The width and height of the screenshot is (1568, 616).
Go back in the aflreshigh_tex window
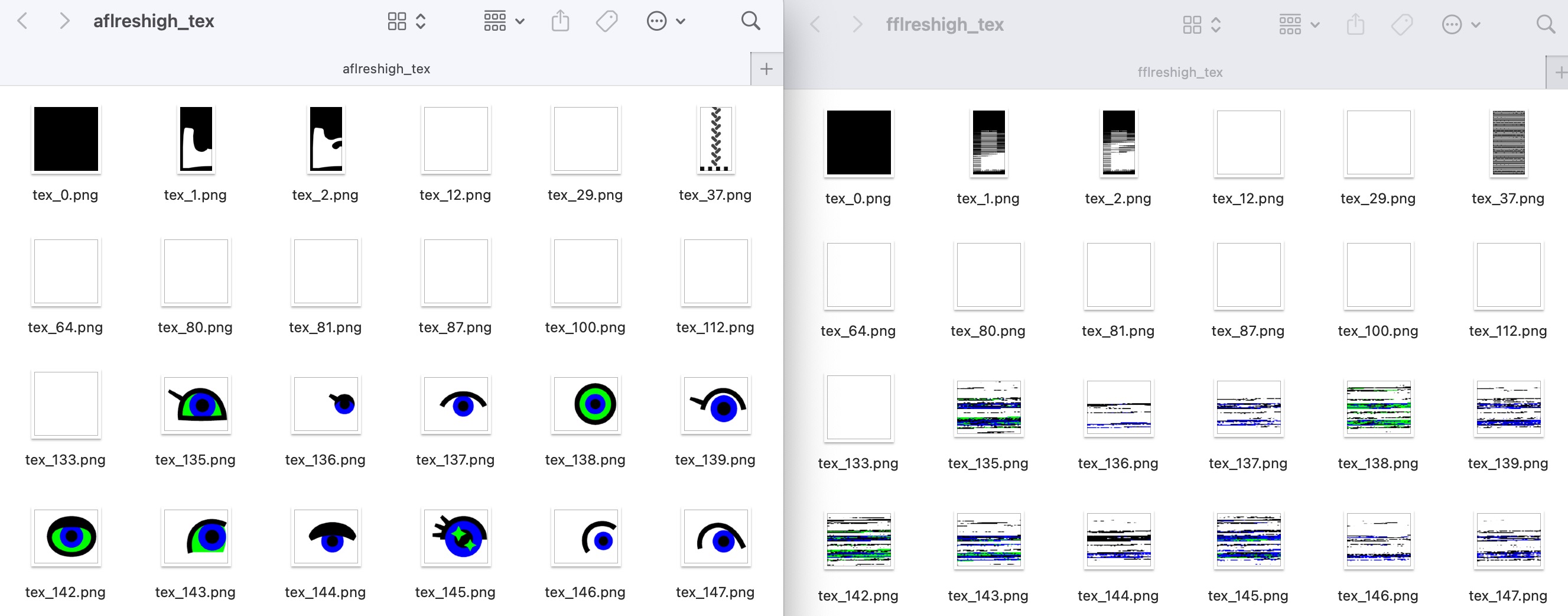pos(22,21)
